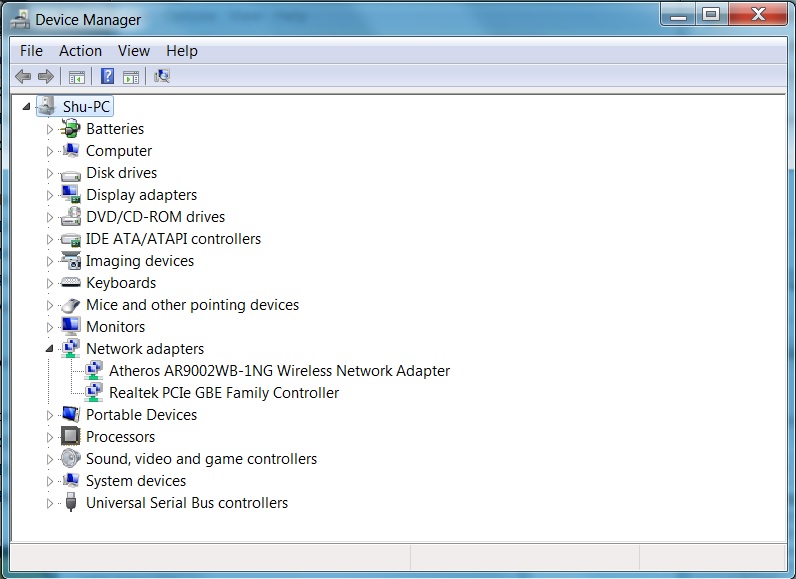The height and width of the screenshot is (579, 796).
Task: Click the Display adapters category icon
Action: [70, 194]
